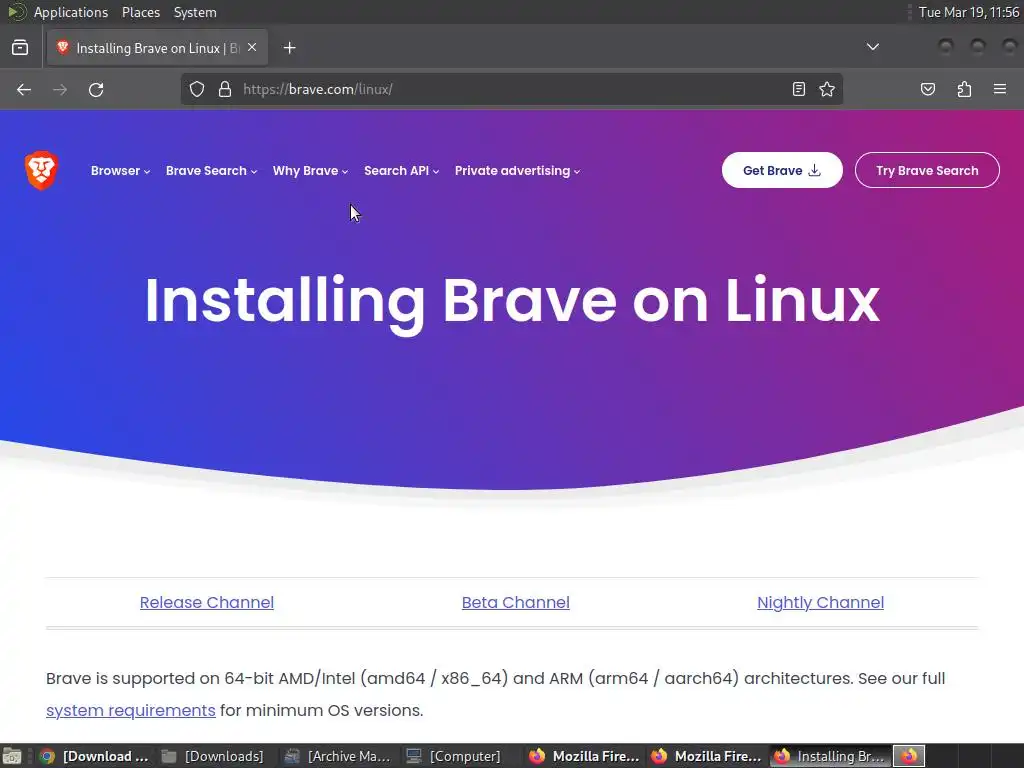Expand the Why Brave nav dropdown
The width and height of the screenshot is (1024, 768).
click(x=310, y=170)
